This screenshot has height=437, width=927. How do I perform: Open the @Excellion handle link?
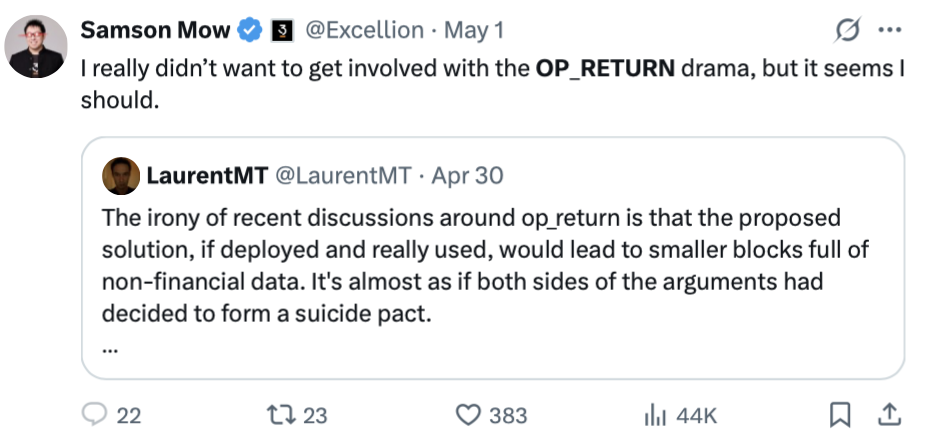(x=363, y=31)
